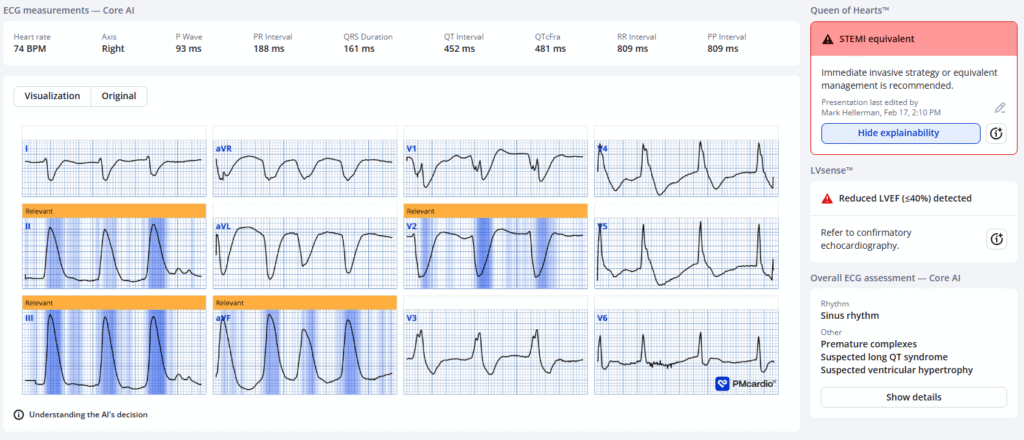The width and height of the screenshot is (1024, 440).
Task: Expand the Show details button
Action: click(913, 397)
